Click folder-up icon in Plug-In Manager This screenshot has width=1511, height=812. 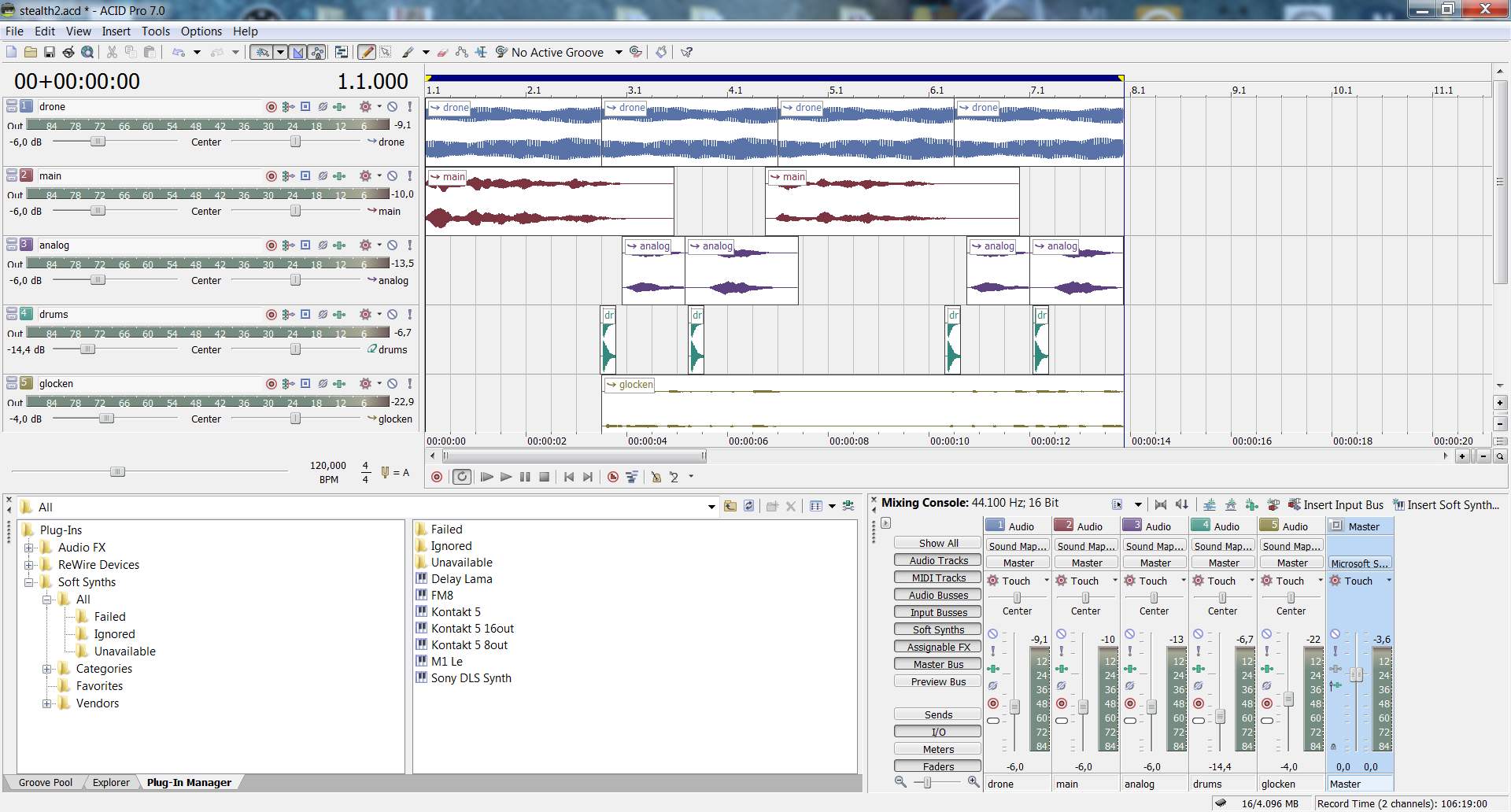pos(730,506)
